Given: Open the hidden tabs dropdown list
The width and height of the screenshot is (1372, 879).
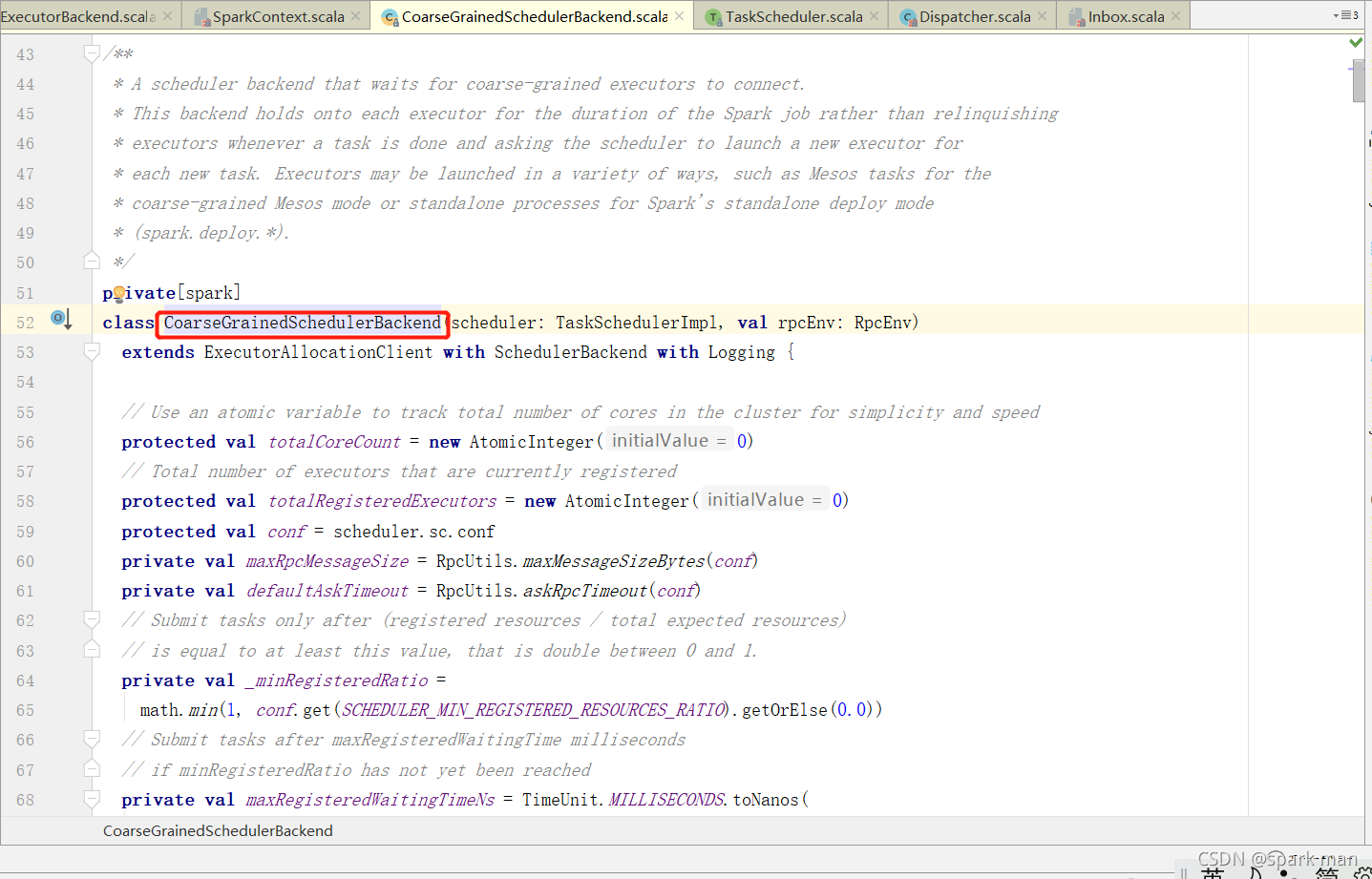Looking at the screenshot, I should coord(1346,15).
